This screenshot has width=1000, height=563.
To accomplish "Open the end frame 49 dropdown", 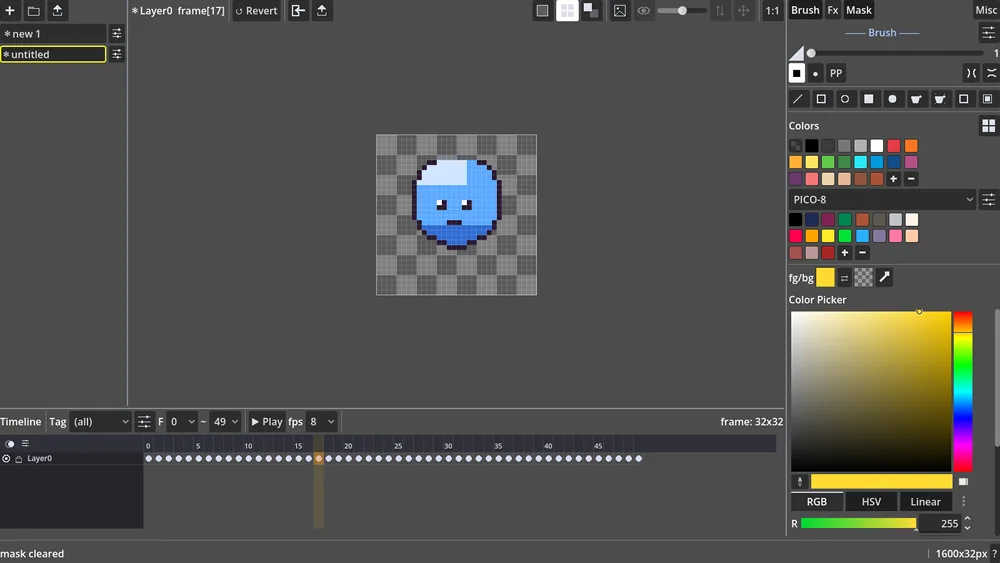I will pos(226,422).
